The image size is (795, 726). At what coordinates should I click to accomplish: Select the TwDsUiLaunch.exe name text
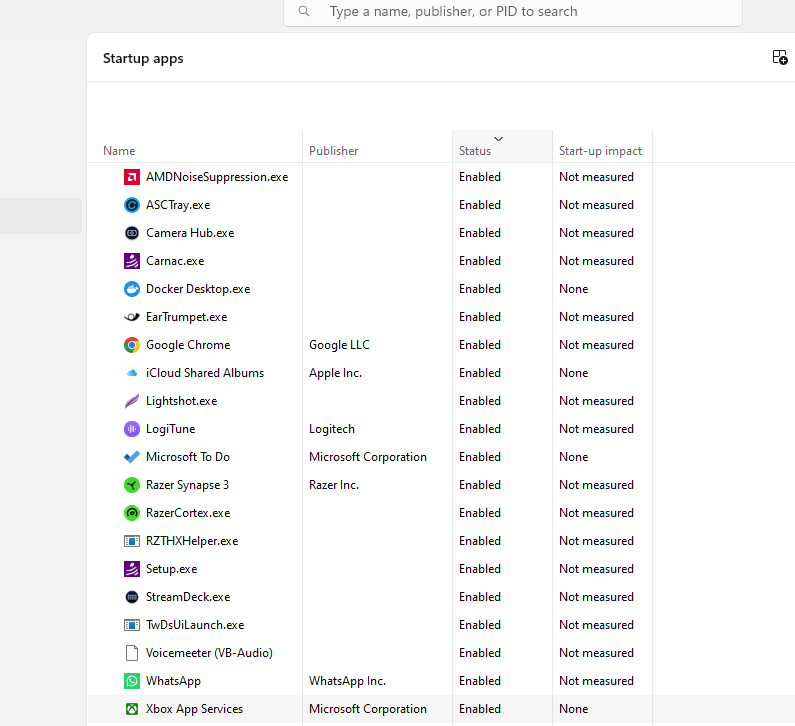click(x=195, y=625)
